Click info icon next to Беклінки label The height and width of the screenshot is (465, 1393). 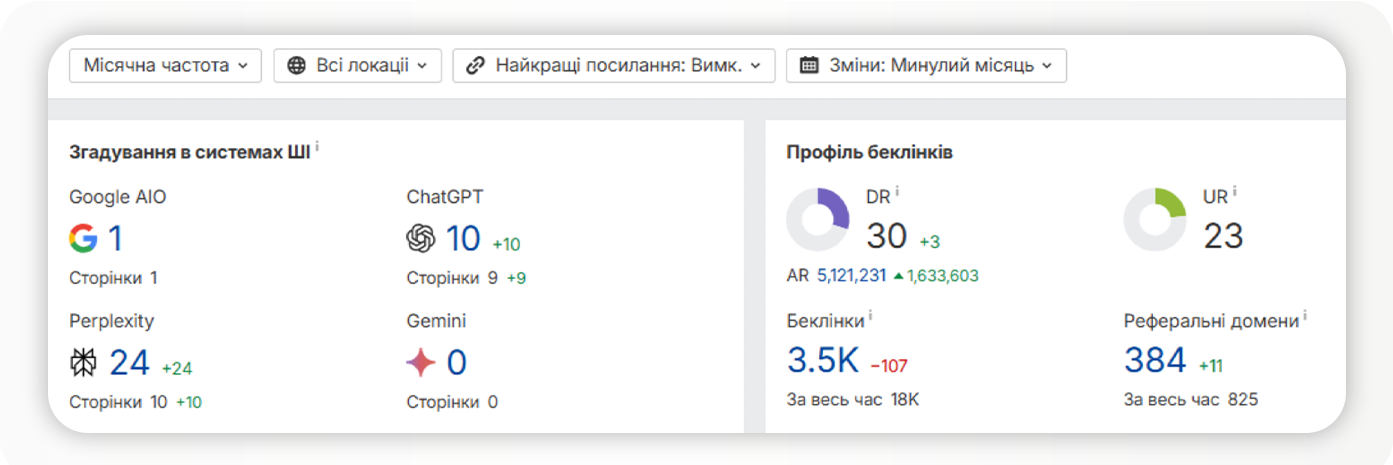870,316
